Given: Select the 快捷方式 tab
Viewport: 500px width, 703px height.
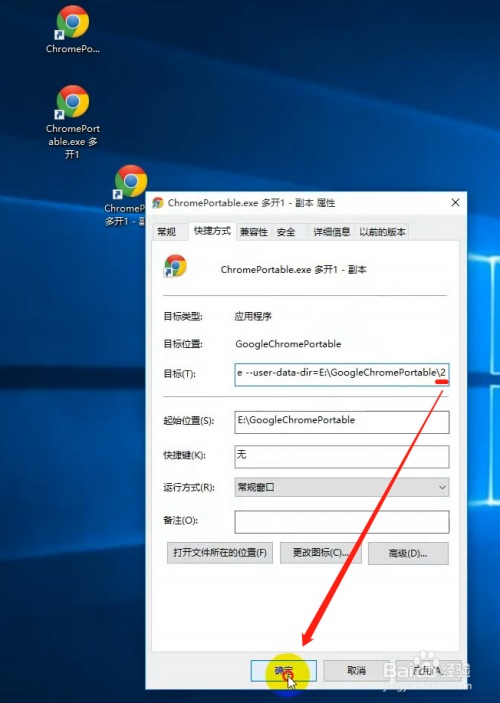Looking at the screenshot, I should [212, 231].
